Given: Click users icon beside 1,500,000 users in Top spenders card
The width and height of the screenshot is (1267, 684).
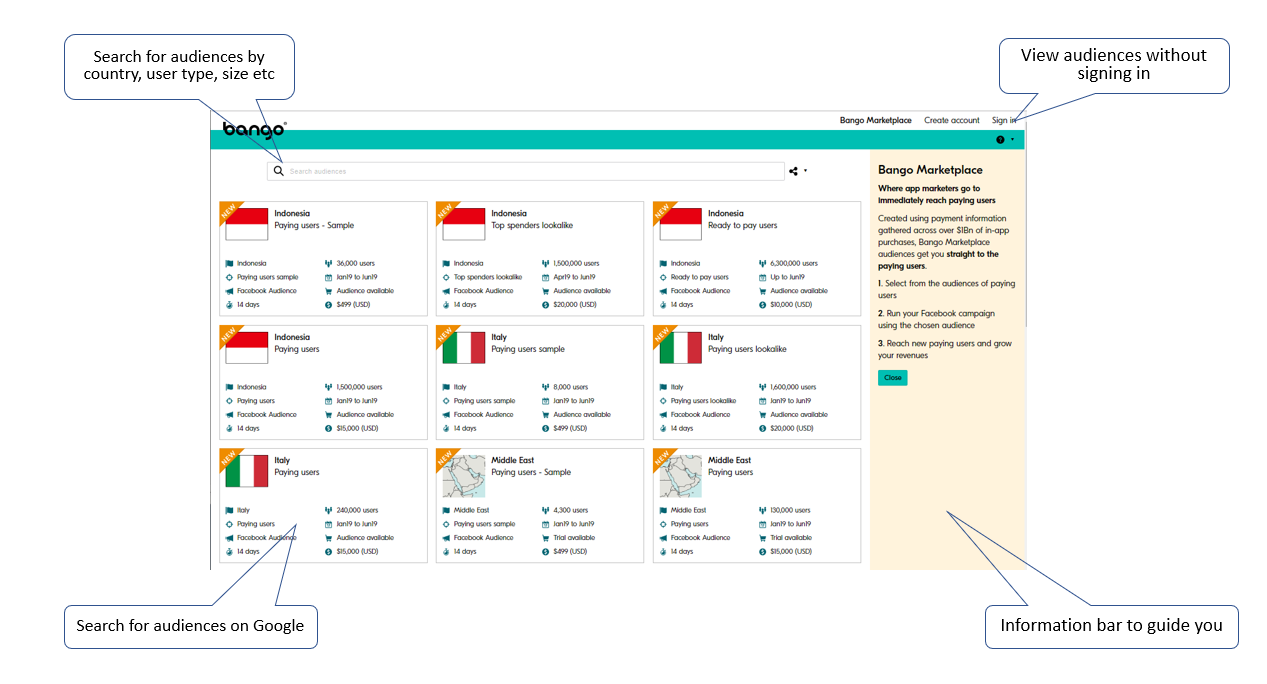Looking at the screenshot, I should click(545, 263).
